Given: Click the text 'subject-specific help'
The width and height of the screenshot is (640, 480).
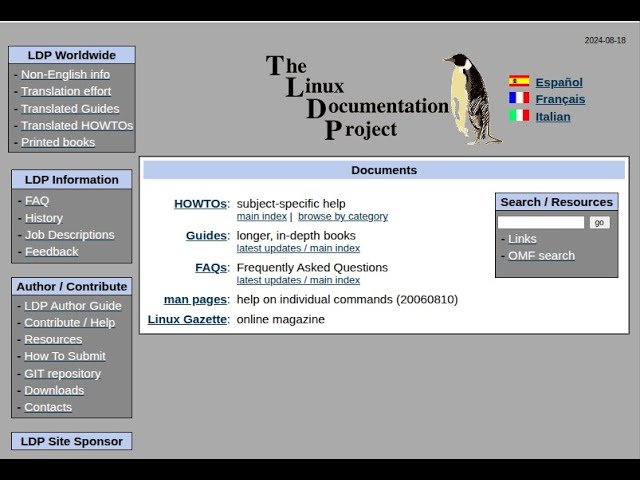Looking at the screenshot, I should pos(291,204).
